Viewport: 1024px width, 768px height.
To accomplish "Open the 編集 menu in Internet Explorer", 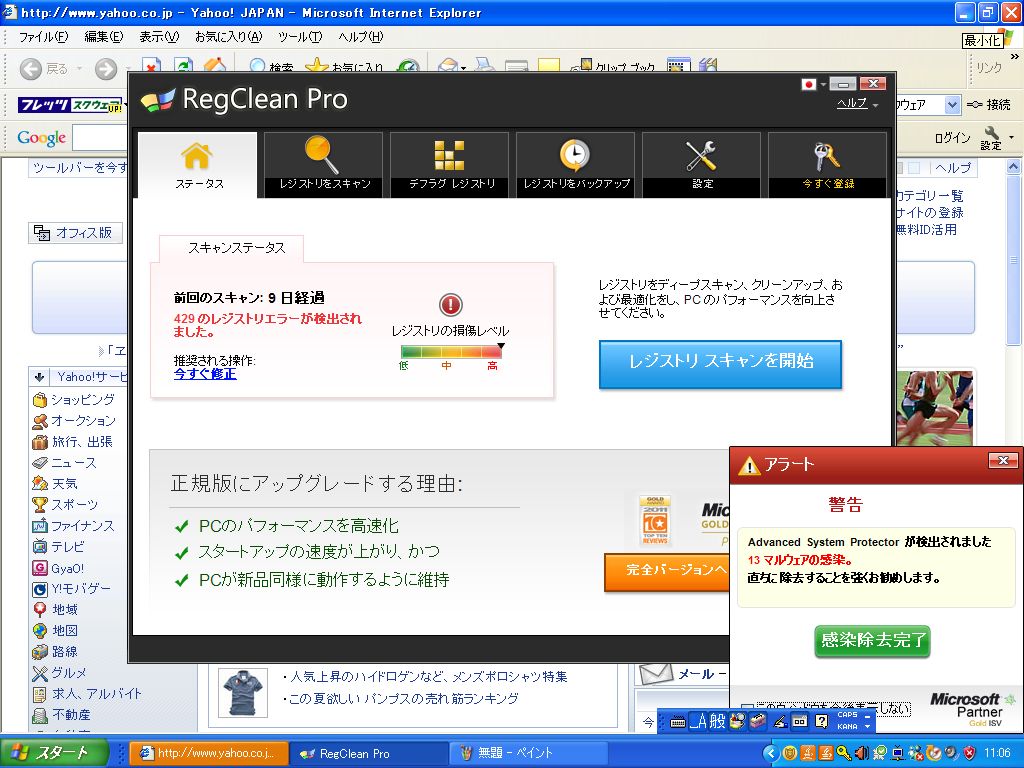I will pos(104,37).
